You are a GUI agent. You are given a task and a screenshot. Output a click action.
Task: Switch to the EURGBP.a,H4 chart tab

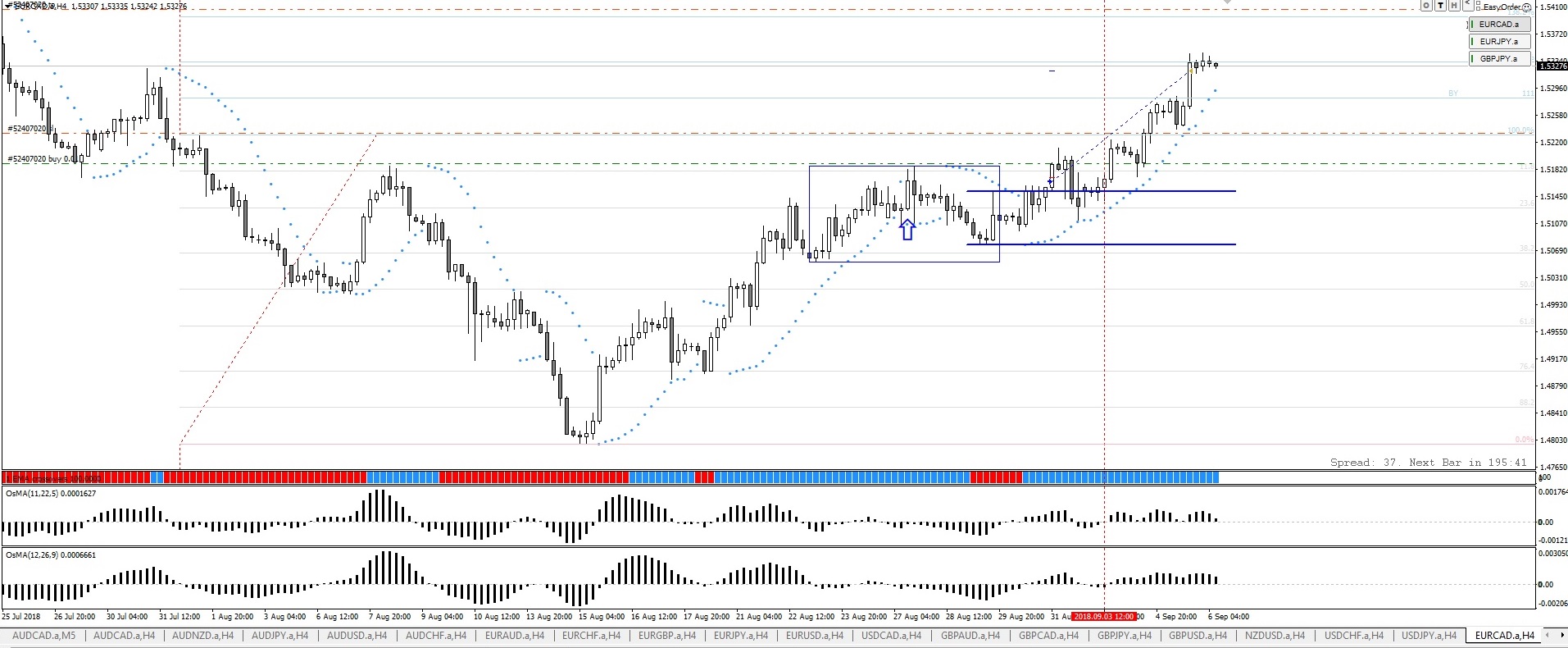point(667,636)
